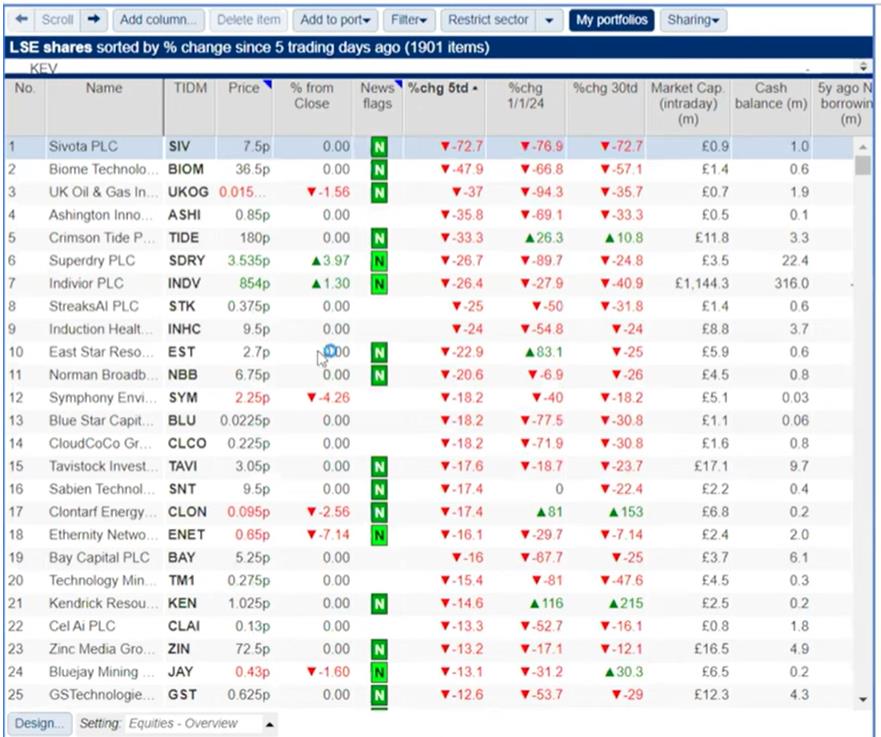This screenshot has height=737, width=881.
Task: Select the TIDM cell UKOG
Action: (x=188, y=192)
